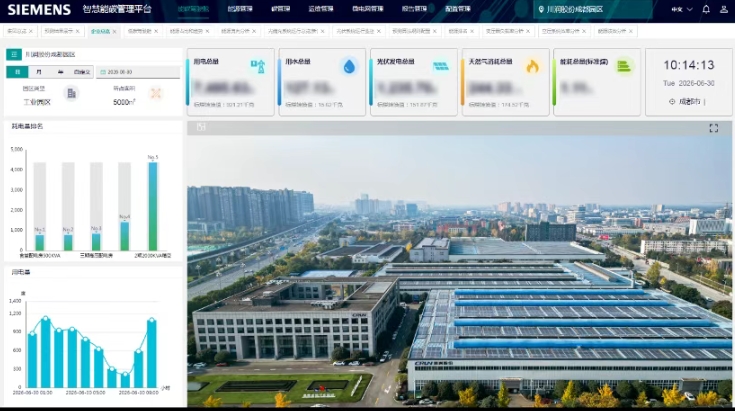Click the flame icon on 天然气消耗总量 card

tap(532, 67)
